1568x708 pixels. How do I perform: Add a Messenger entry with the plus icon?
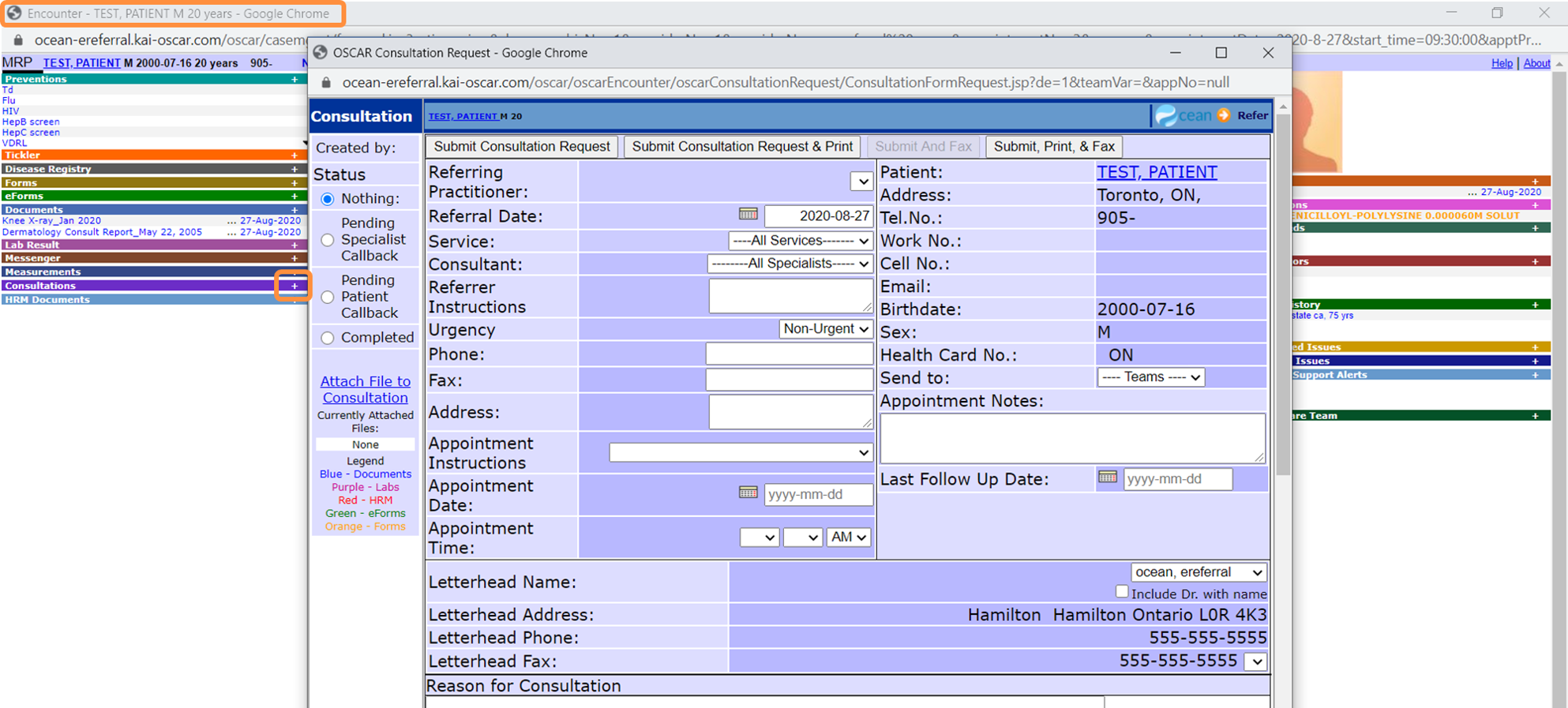[294, 258]
